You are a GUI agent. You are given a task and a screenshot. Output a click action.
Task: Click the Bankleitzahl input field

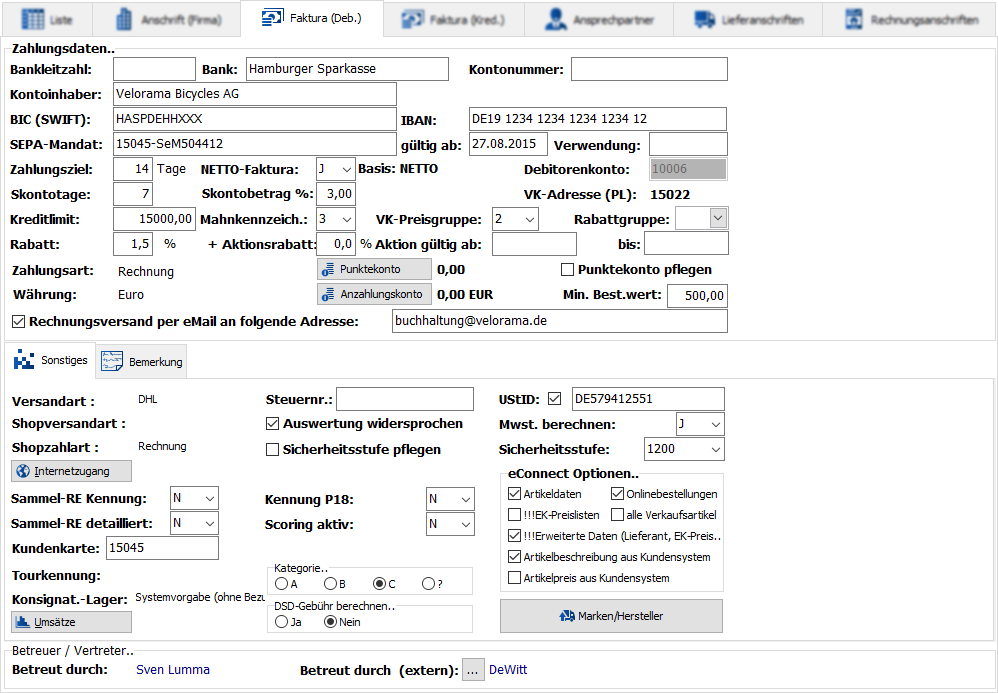tap(155, 69)
